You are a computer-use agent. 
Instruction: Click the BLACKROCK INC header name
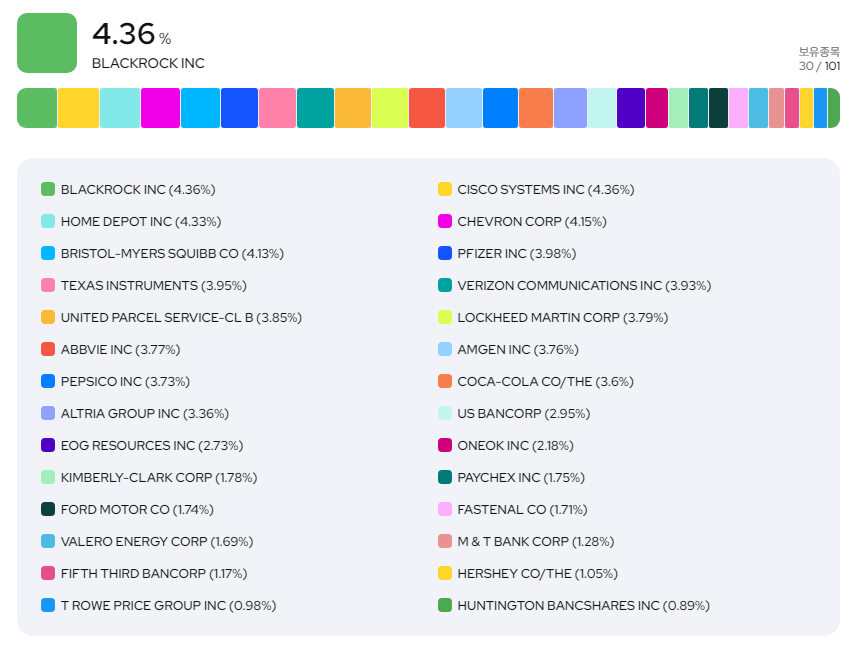coord(148,64)
